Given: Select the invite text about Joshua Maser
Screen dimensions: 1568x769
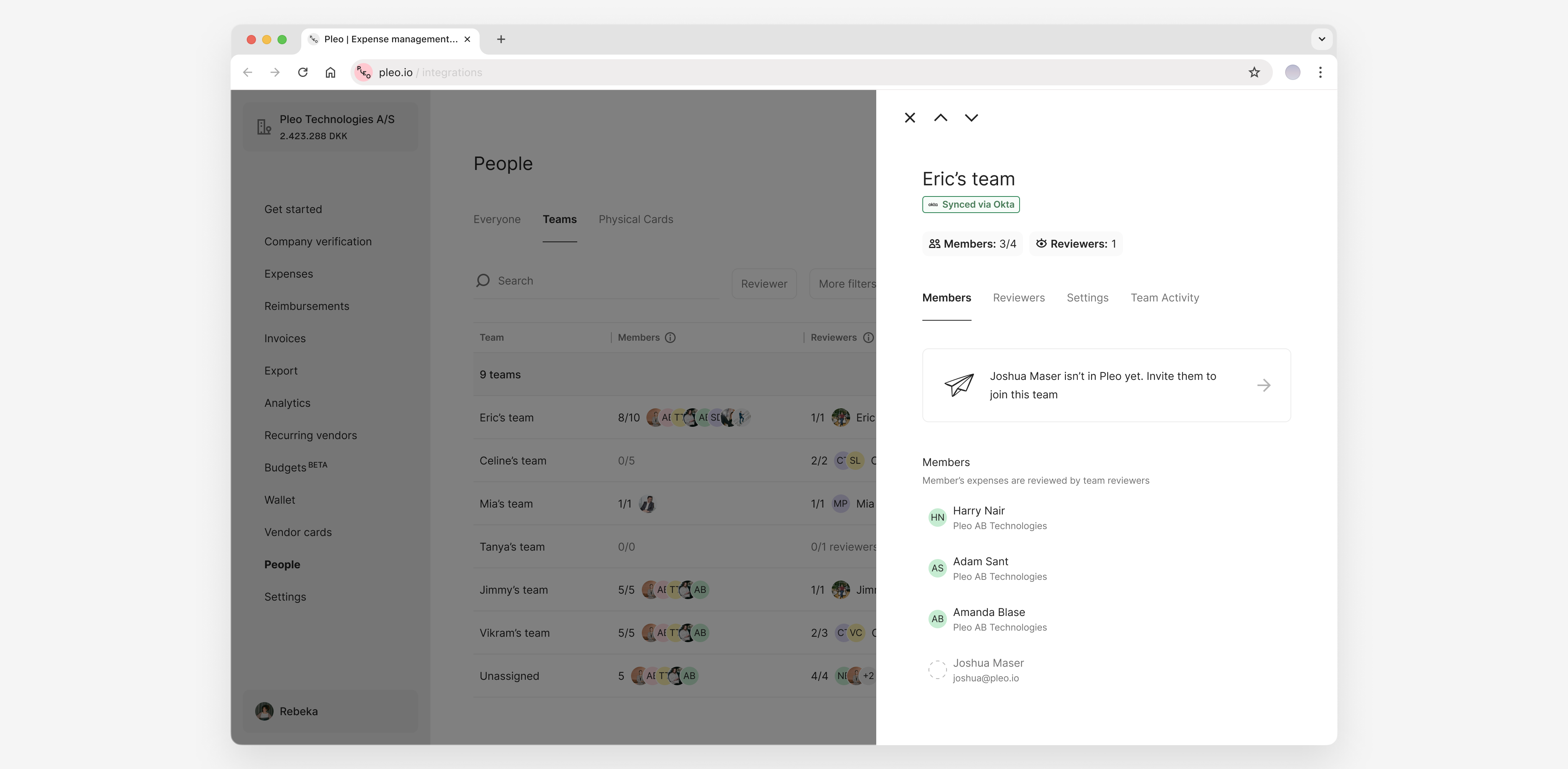Looking at the screenshot, I should click(1103, 385).
